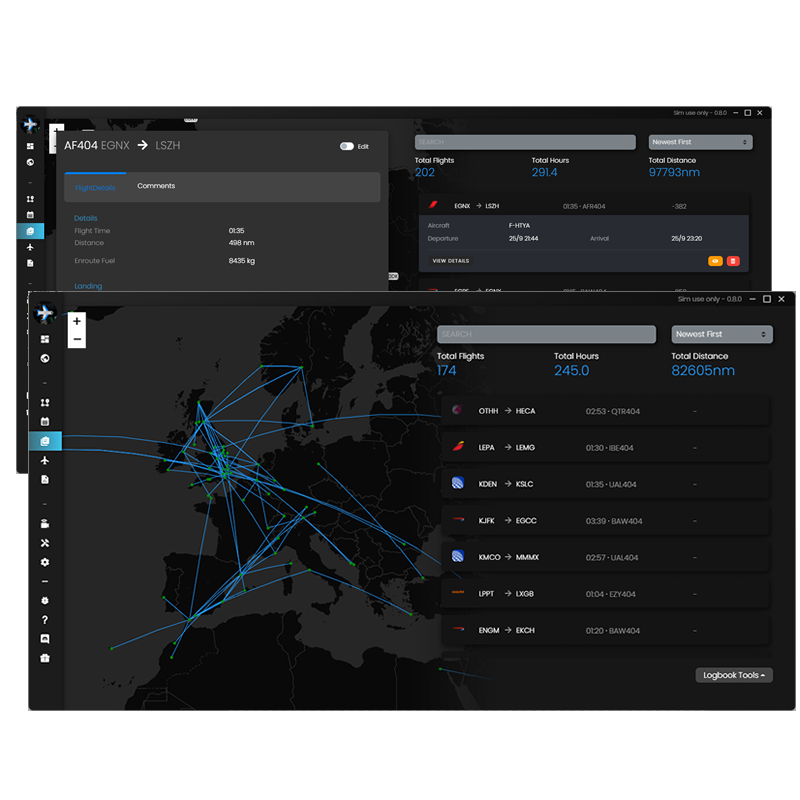Image resolution: width=800 pixels, height=800 pixels.
Task: Open Newest First dropdown above Total Distance 97793nm
Action: tap(700, 142)
